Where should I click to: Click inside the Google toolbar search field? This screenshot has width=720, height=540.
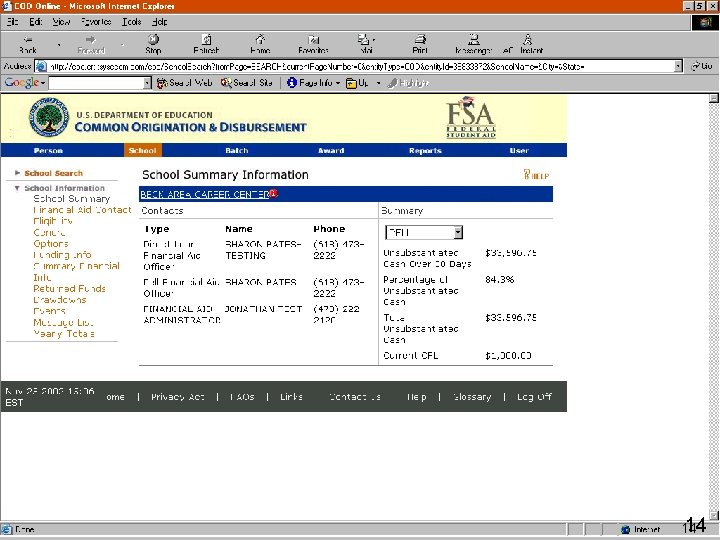(x=96, y=83)
